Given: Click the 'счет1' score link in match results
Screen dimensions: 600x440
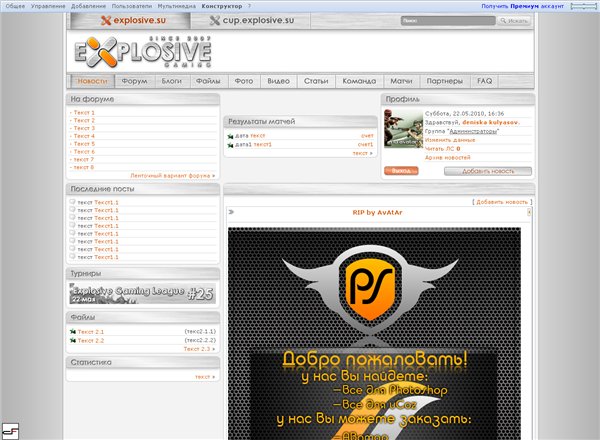Looking at the screenshot, I should pos(365,145).
